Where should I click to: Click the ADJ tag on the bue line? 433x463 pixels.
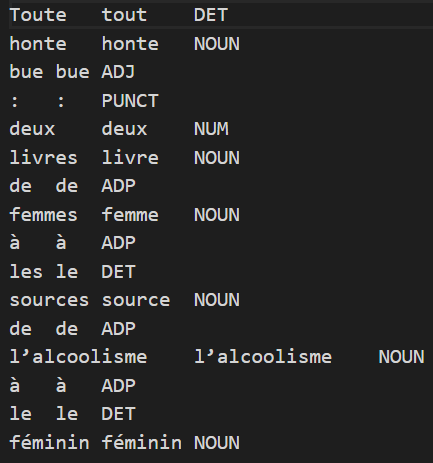[118, 72]
